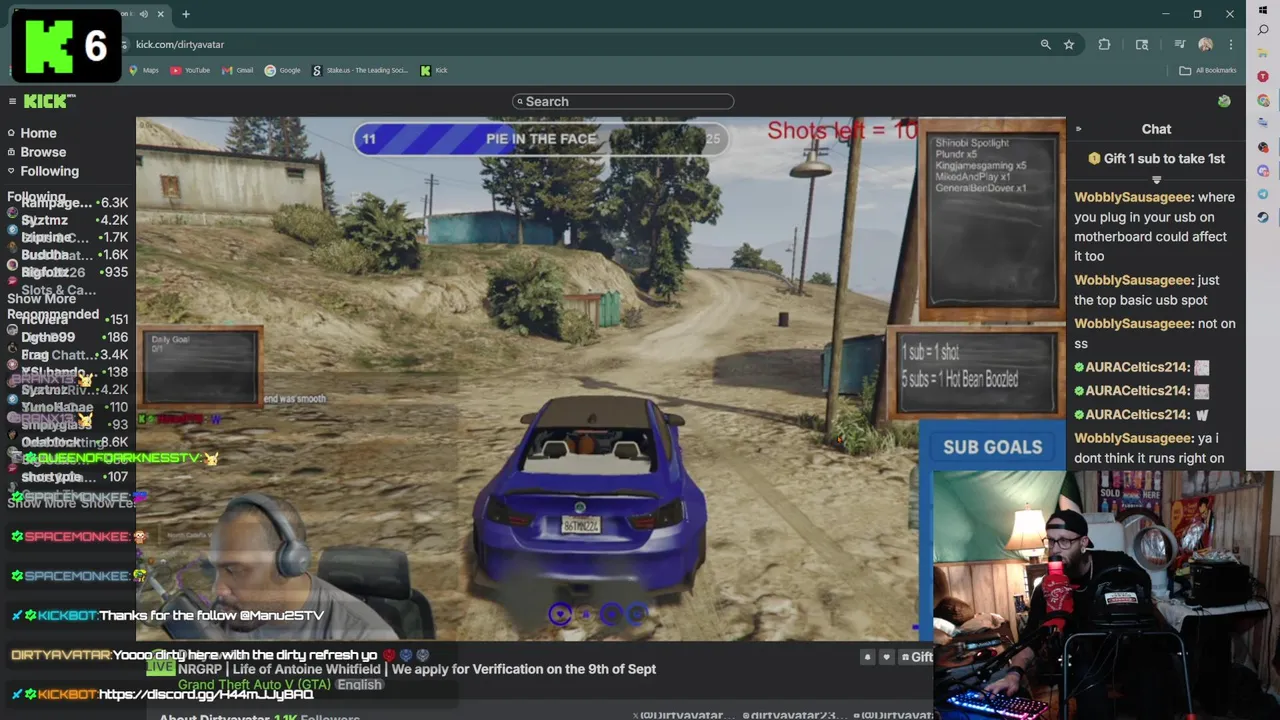Click Grand Theft Auto V category link

tap(254, 685)
